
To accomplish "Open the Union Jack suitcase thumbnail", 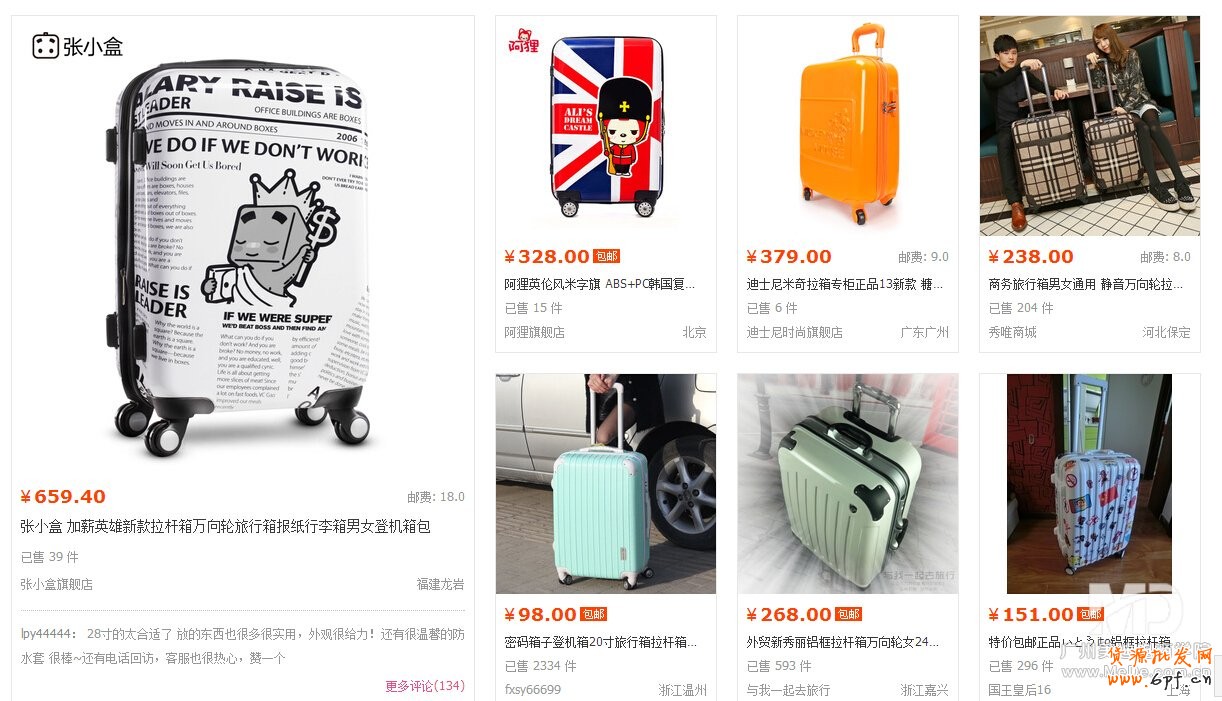I will click(606, 126).
